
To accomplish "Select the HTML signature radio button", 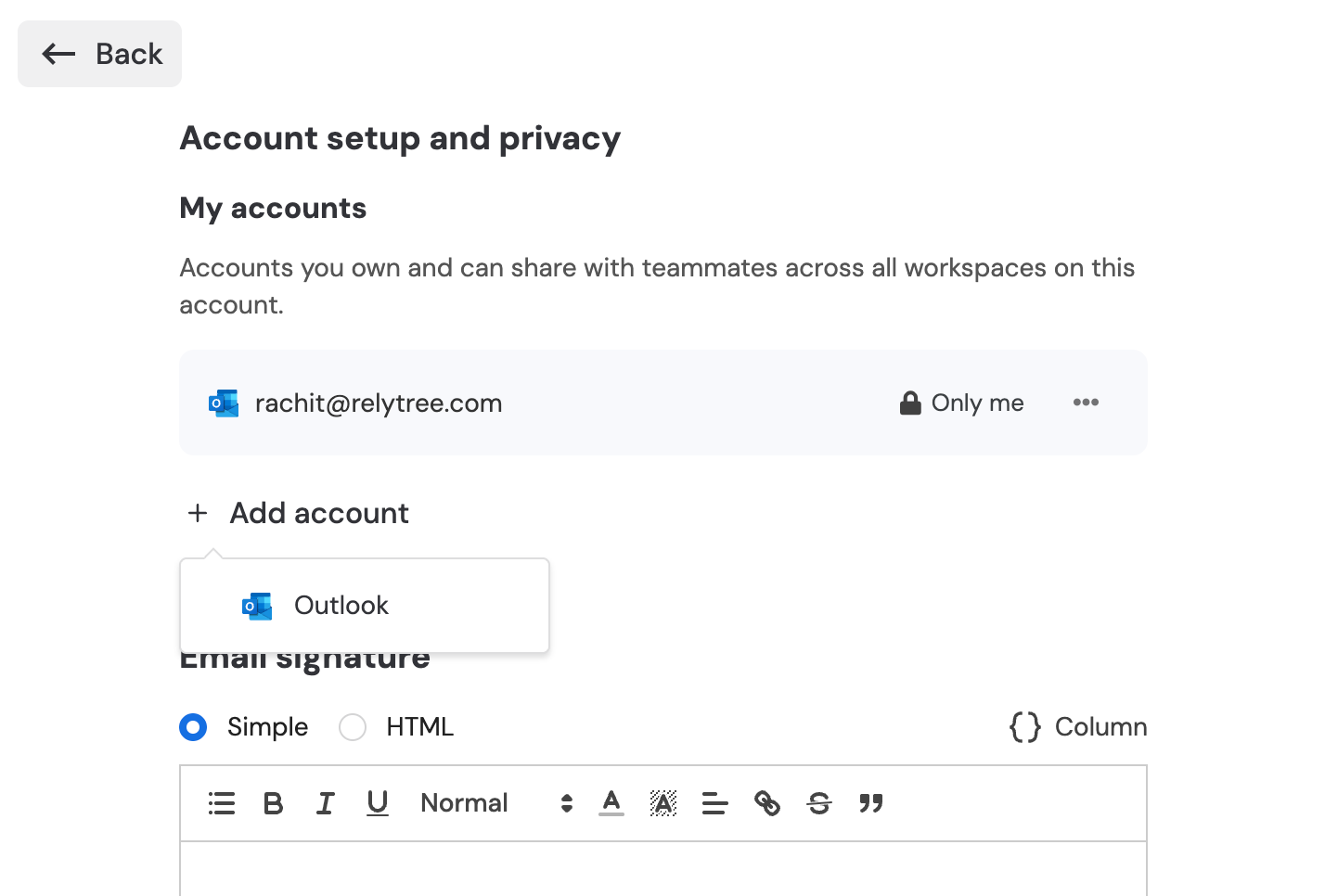I will (353, 727).
